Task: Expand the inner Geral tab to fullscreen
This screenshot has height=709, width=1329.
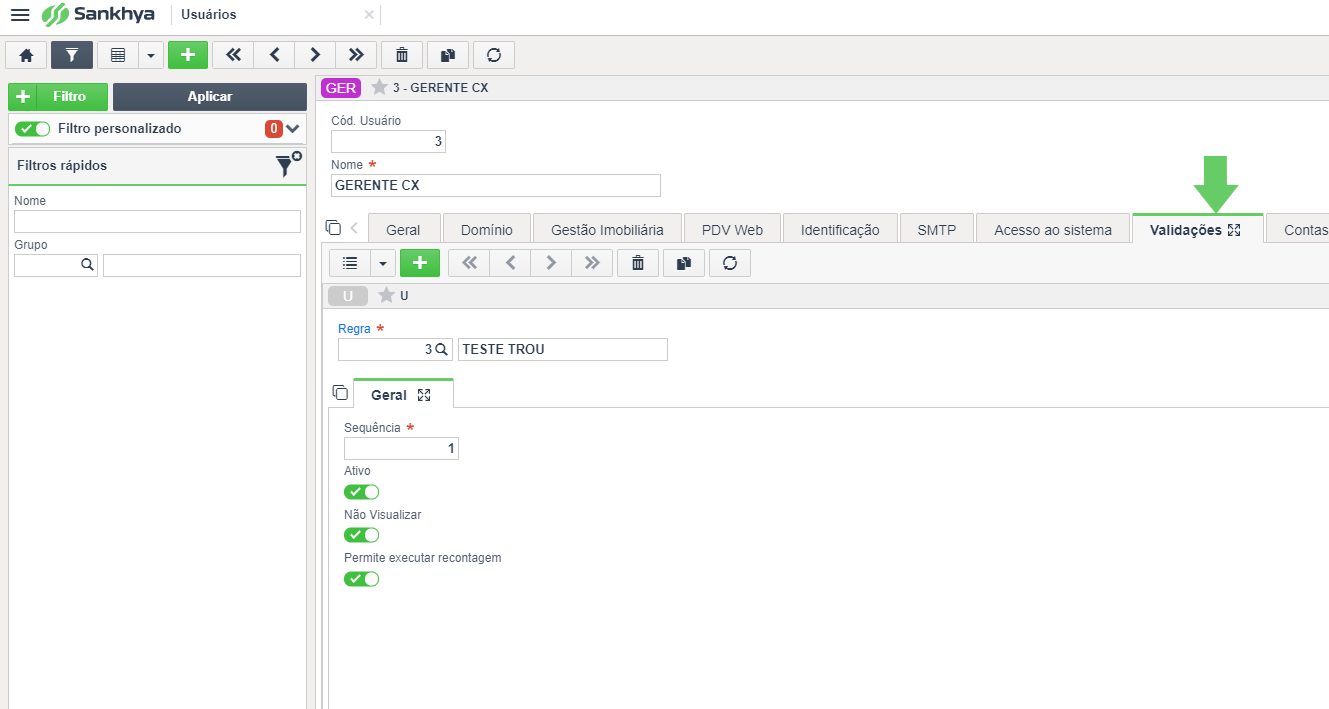Action: [x=424, y=395]
